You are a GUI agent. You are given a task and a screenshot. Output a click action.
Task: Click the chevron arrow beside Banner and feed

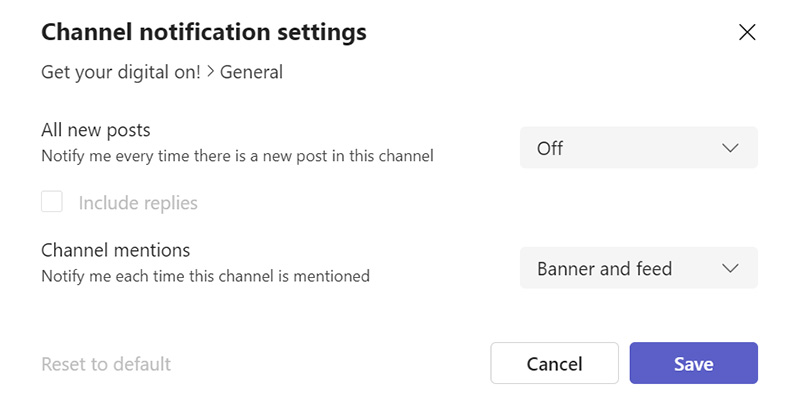pyautogui.click(x=730, y=269)
